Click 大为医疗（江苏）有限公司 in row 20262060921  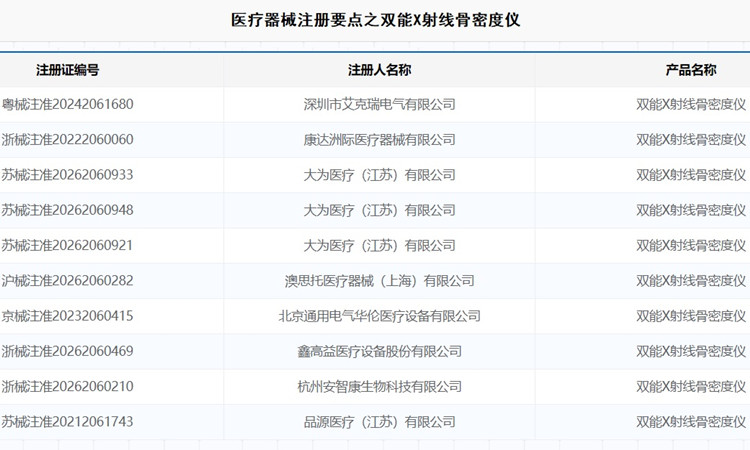coord(379,246)
